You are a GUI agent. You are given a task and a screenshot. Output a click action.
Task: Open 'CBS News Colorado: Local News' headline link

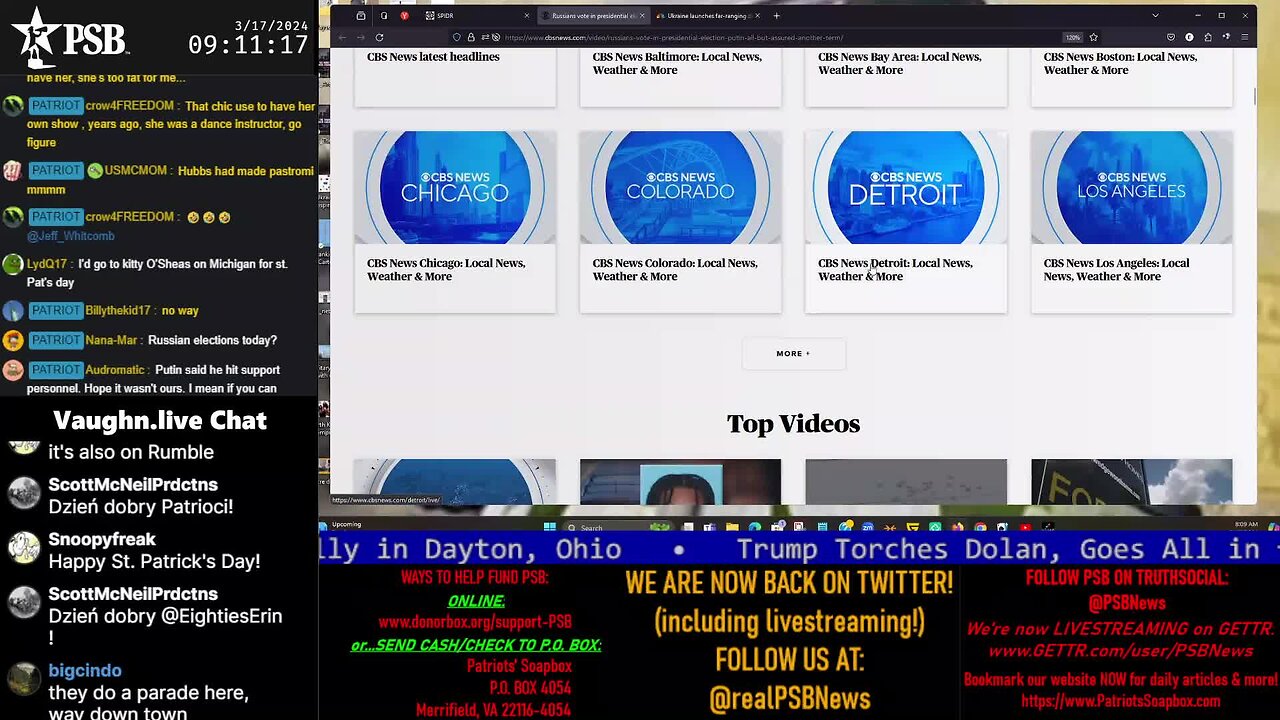(x=675, y=270)
